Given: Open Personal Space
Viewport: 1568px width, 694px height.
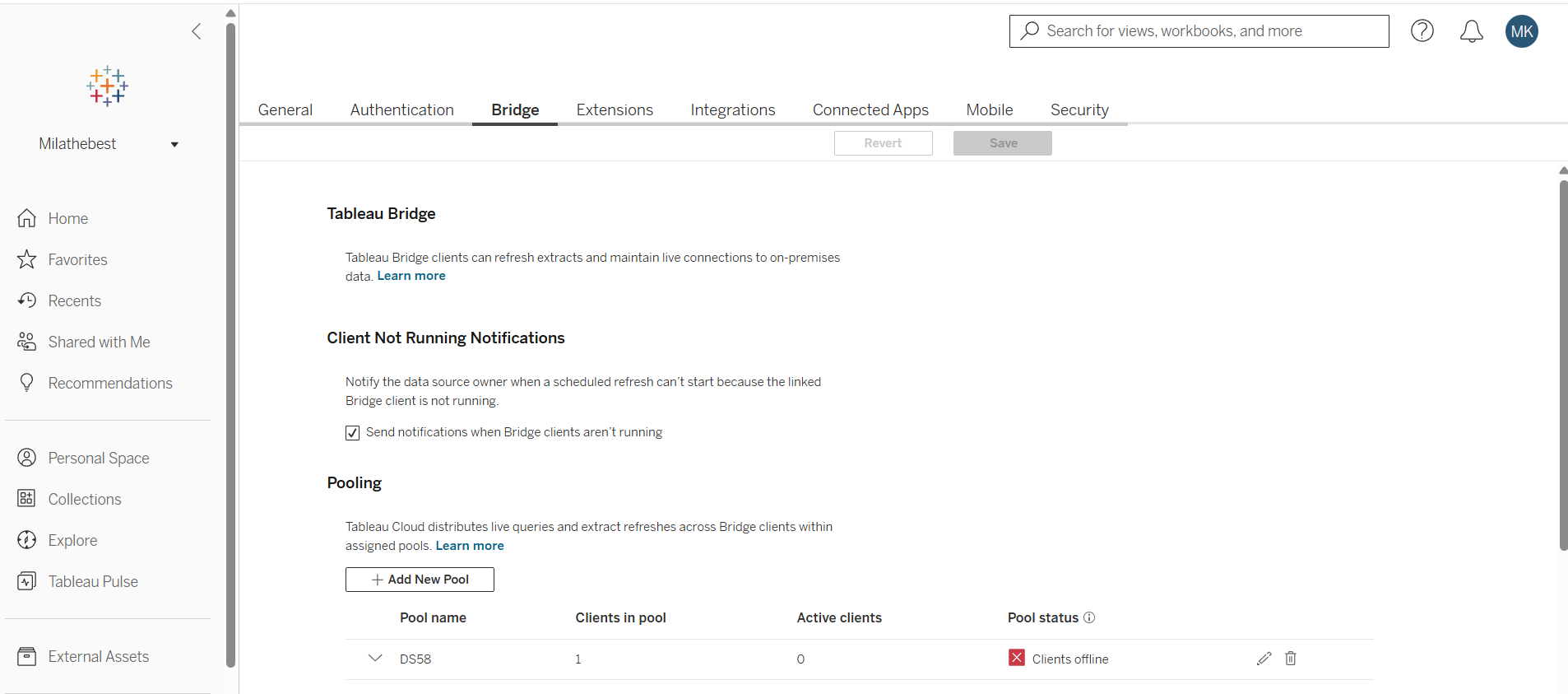Looking at the screenshot, I should click(99, 458).
